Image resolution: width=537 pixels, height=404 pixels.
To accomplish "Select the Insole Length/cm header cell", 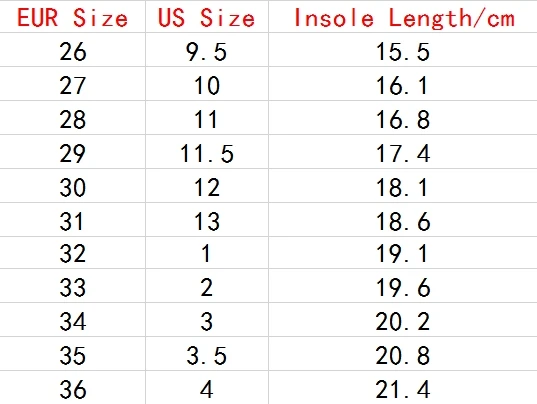I will pyautogui.click(x=403, y=17).
